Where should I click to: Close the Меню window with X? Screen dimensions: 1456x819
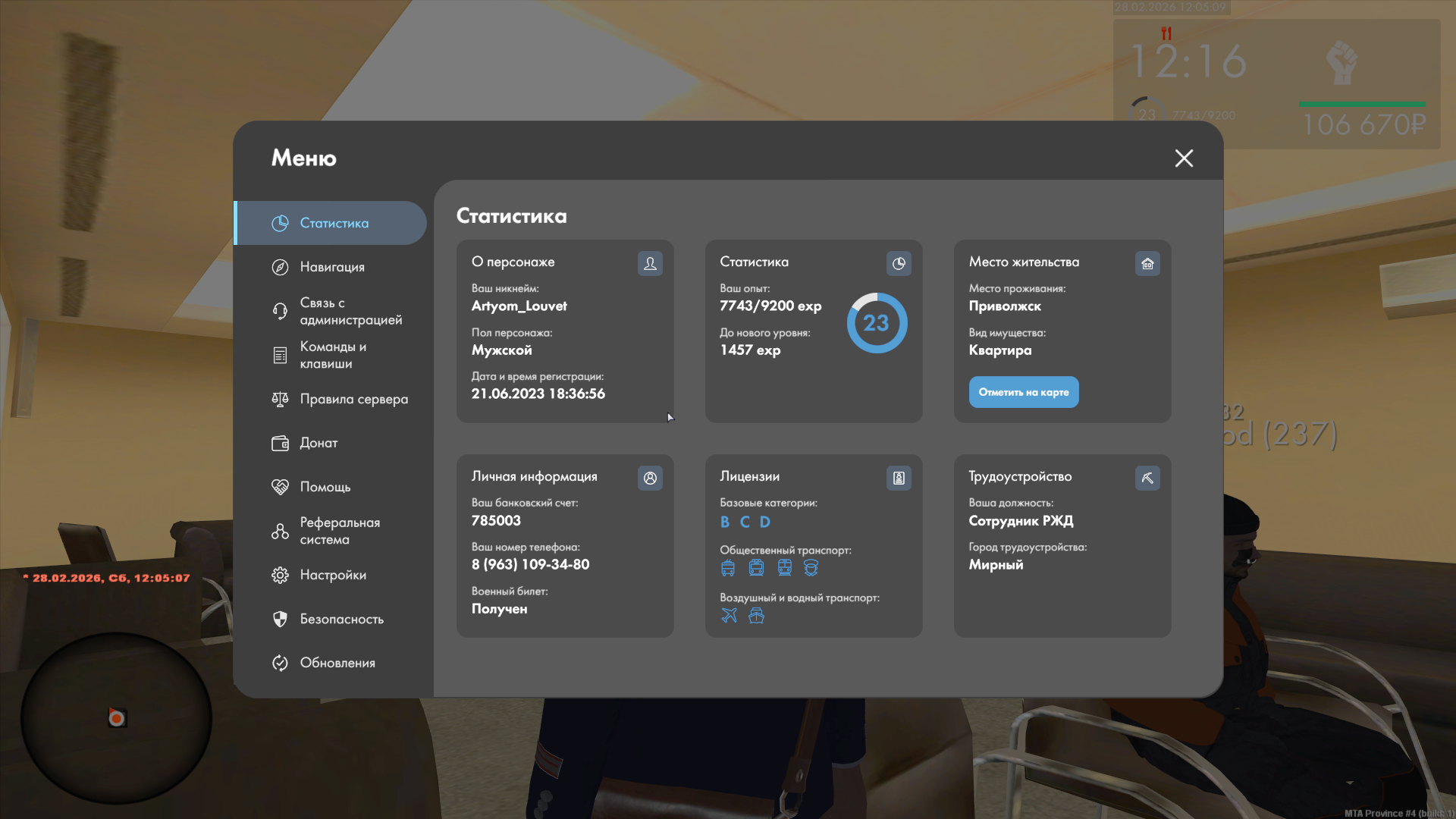[x=1184, y=158]
